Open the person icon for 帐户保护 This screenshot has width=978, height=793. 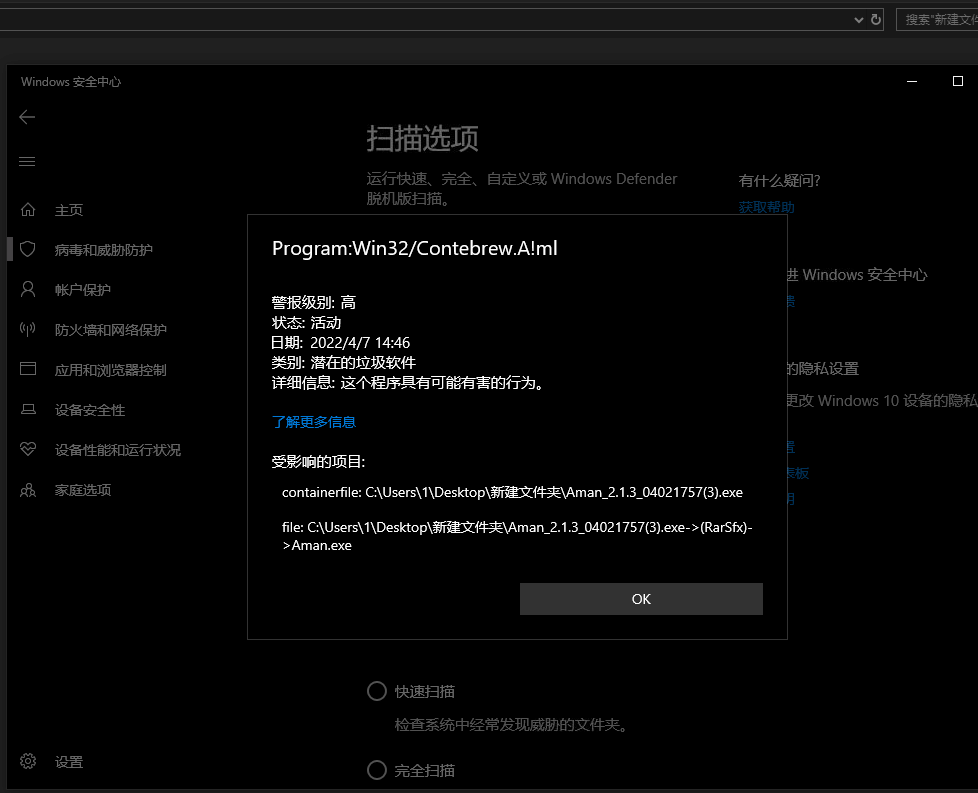coord(28,289)
